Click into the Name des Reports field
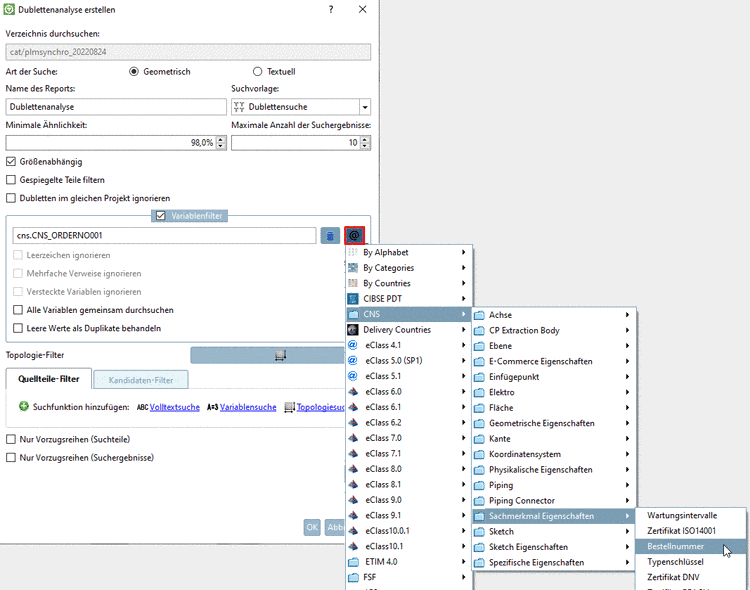Image resolution: width=750 pixels, height=590 pixels. point(116,107)
